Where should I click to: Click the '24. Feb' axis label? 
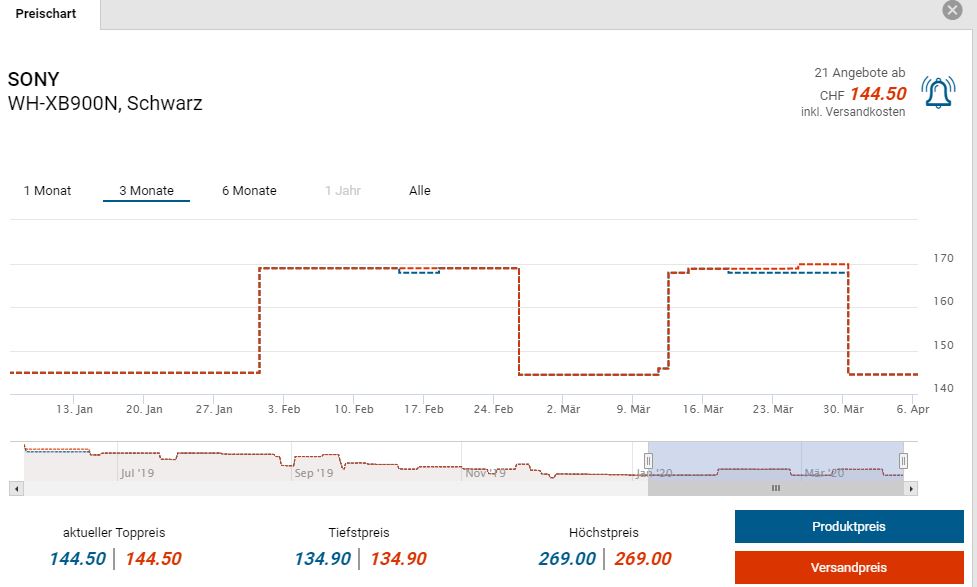[493, 409]
